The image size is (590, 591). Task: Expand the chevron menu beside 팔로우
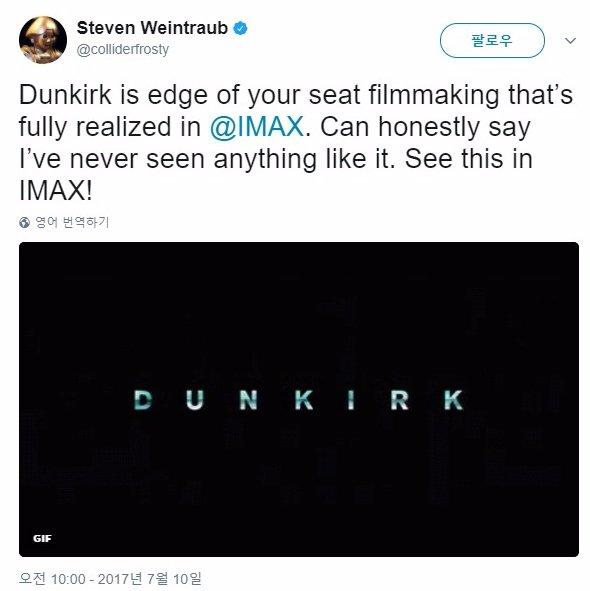[x=570, y=40]
